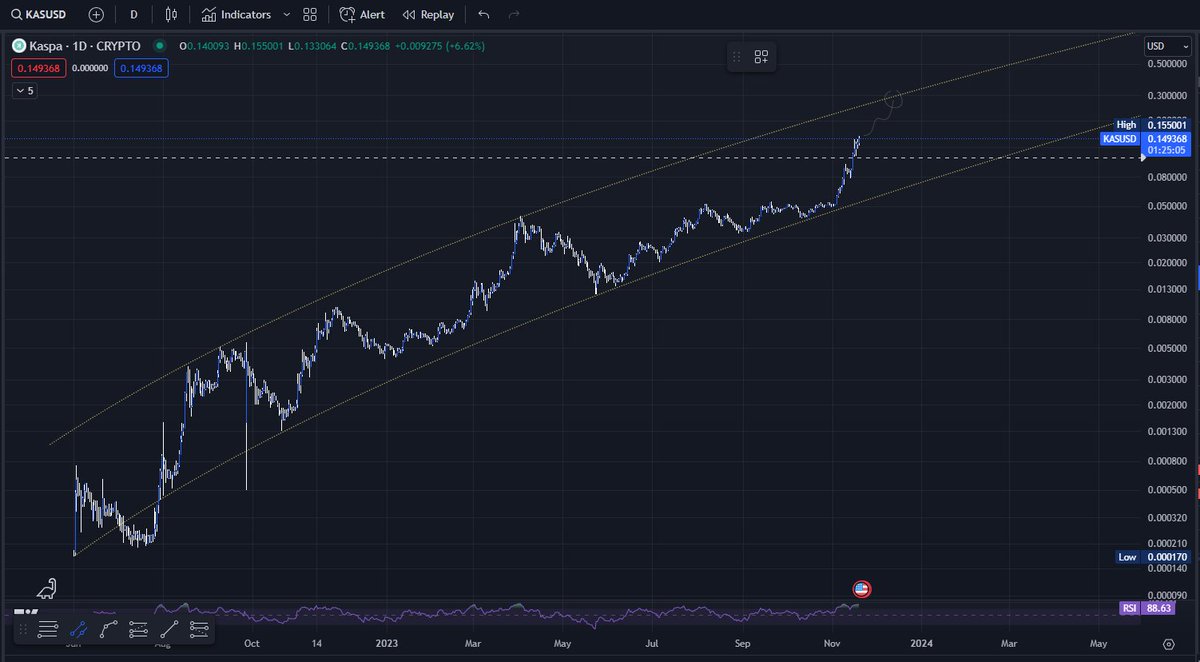Click the red sell price 0.149368
Viewport: 1200px width, 662px height.
[x=37, y=68]
